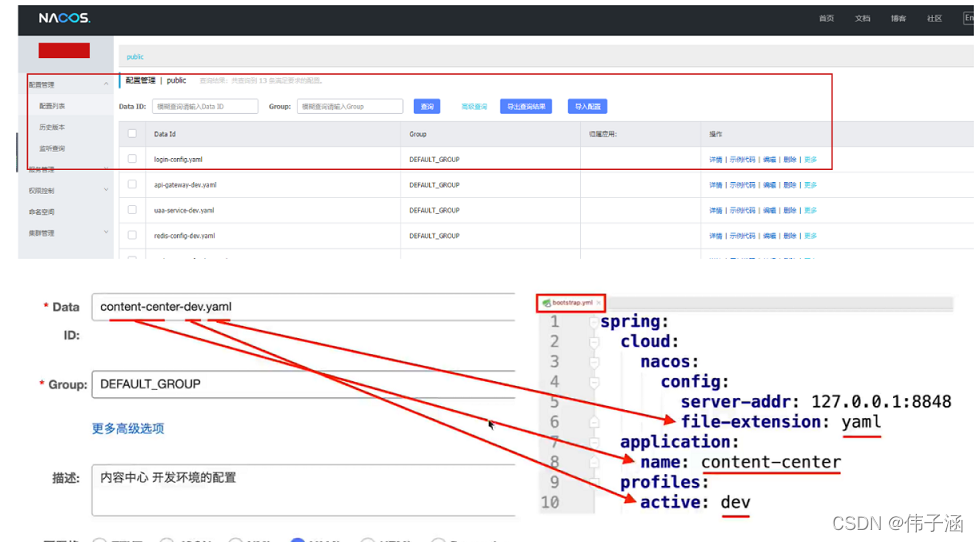Open 详情 for api-gateway-dev.yaml
Screen dimensions: 978x542
715,185
